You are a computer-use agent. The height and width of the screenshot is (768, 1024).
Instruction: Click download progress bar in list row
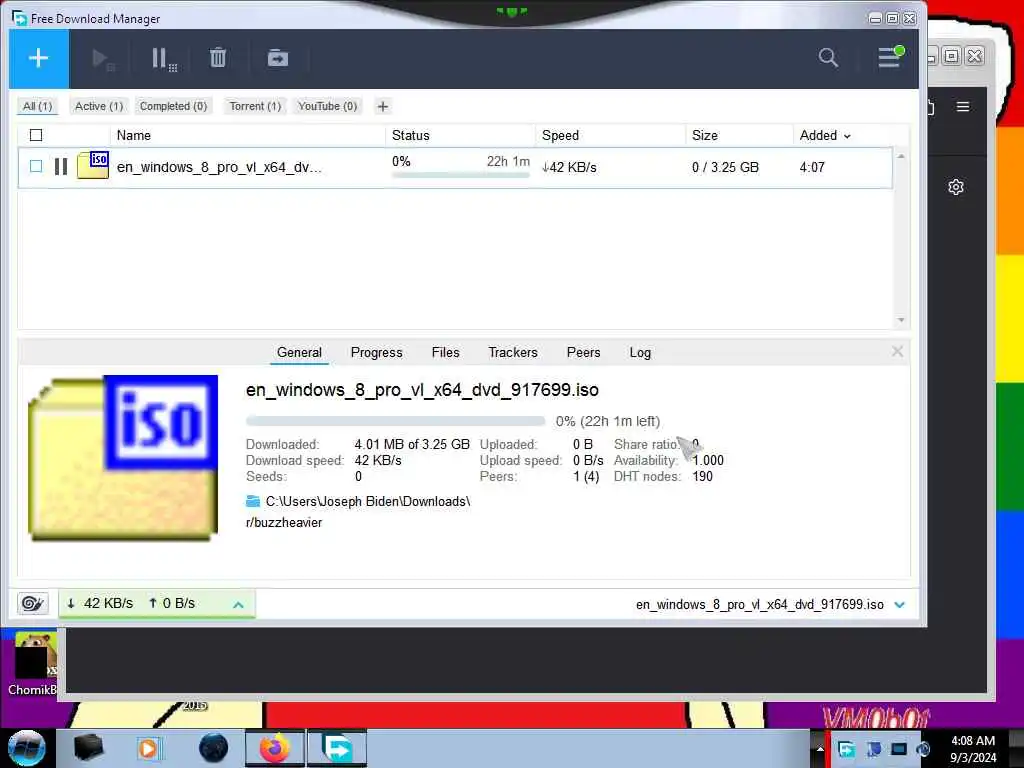pyautogui.click(x=460, y=175)
